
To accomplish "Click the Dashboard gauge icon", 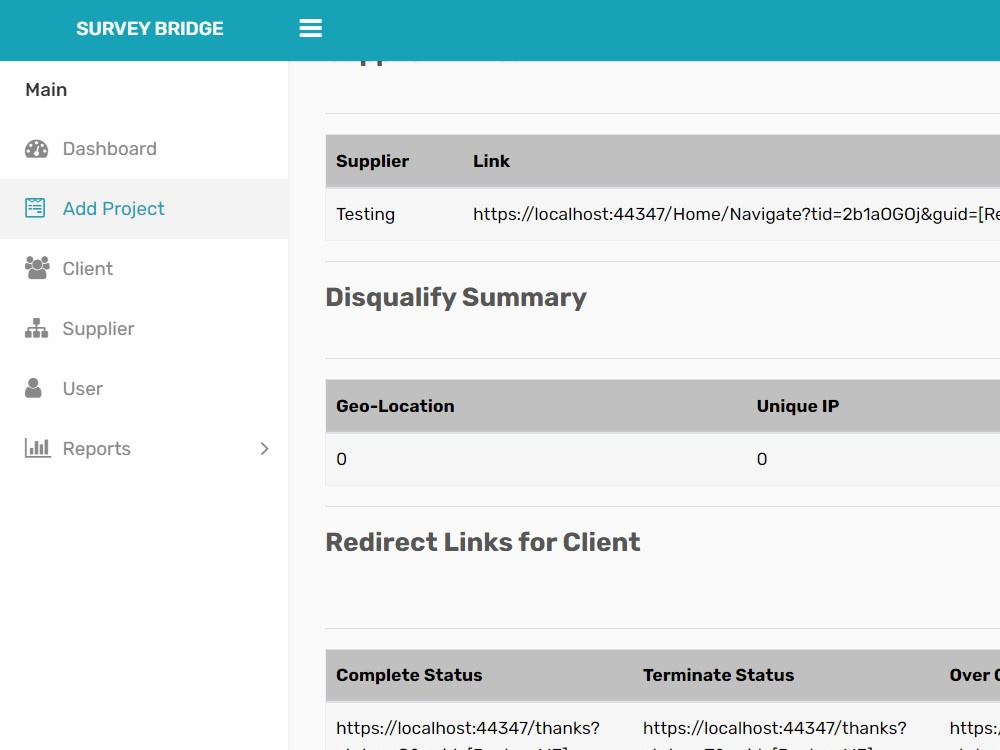I will (36, 149).
